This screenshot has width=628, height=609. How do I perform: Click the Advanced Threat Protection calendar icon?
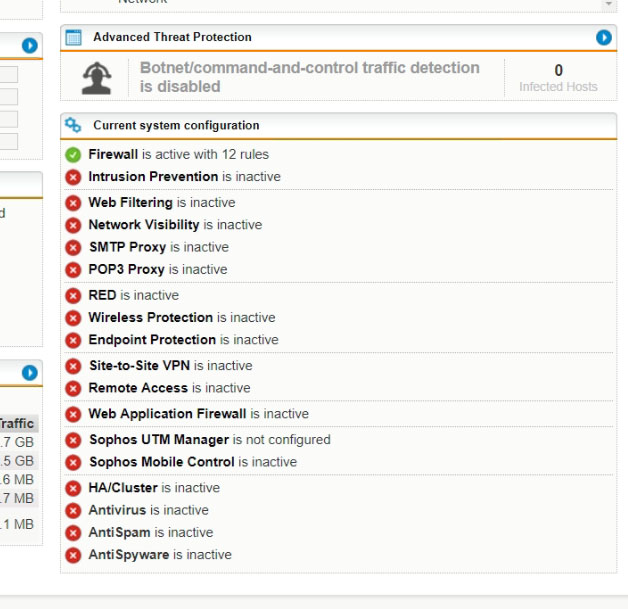(x=73, y=37)
